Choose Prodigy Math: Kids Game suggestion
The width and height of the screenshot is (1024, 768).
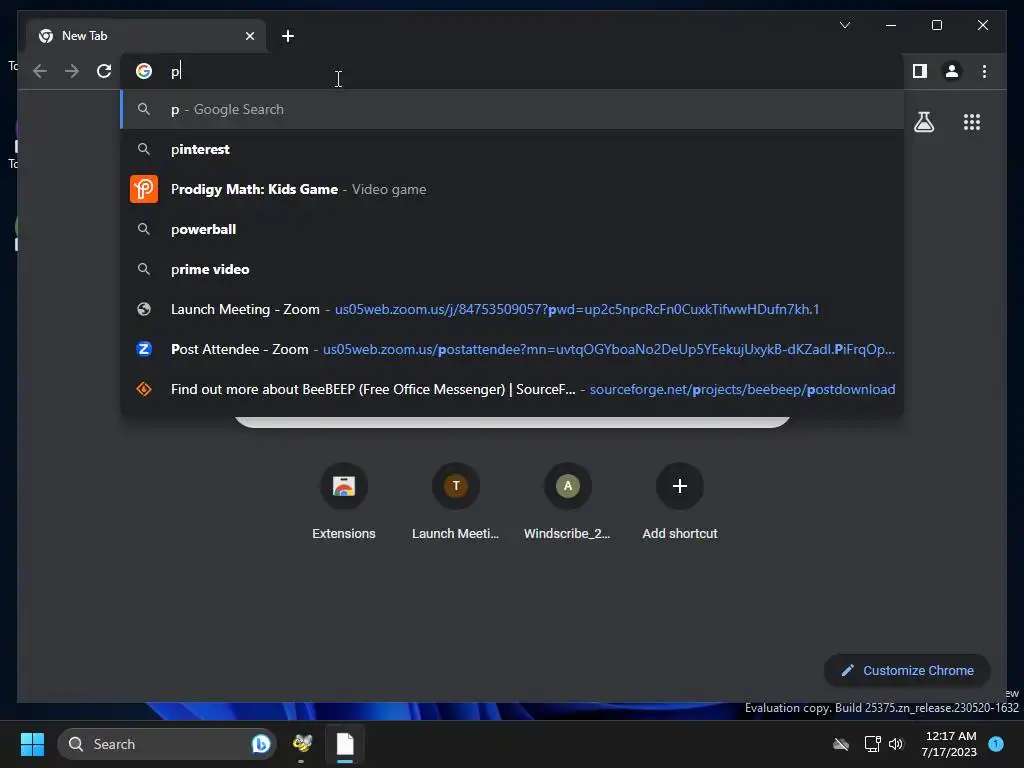point(512,189)
